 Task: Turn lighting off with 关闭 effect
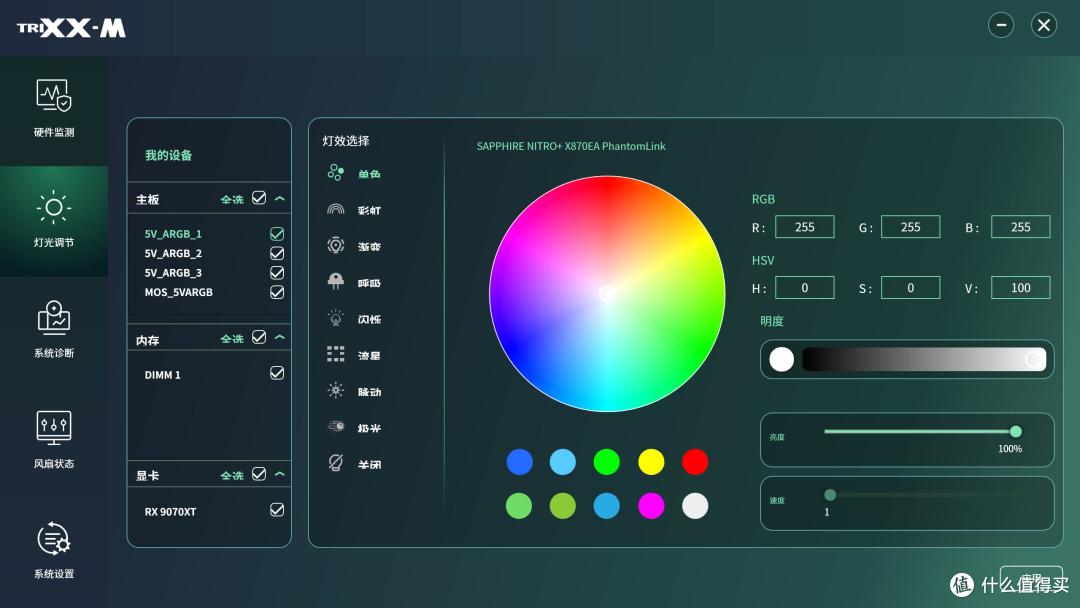(354, 463)
